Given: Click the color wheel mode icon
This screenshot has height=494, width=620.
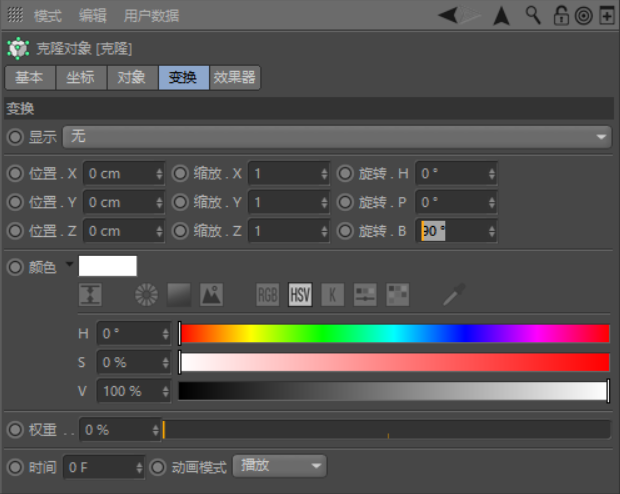Looking at the screenshot, I should tap(147, 295).
